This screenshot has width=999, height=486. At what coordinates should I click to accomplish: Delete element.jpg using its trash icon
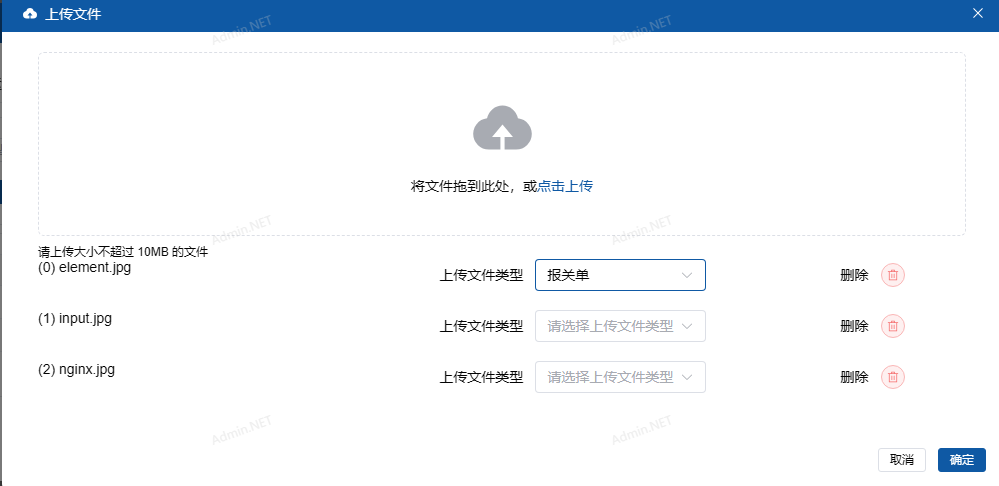893,275
